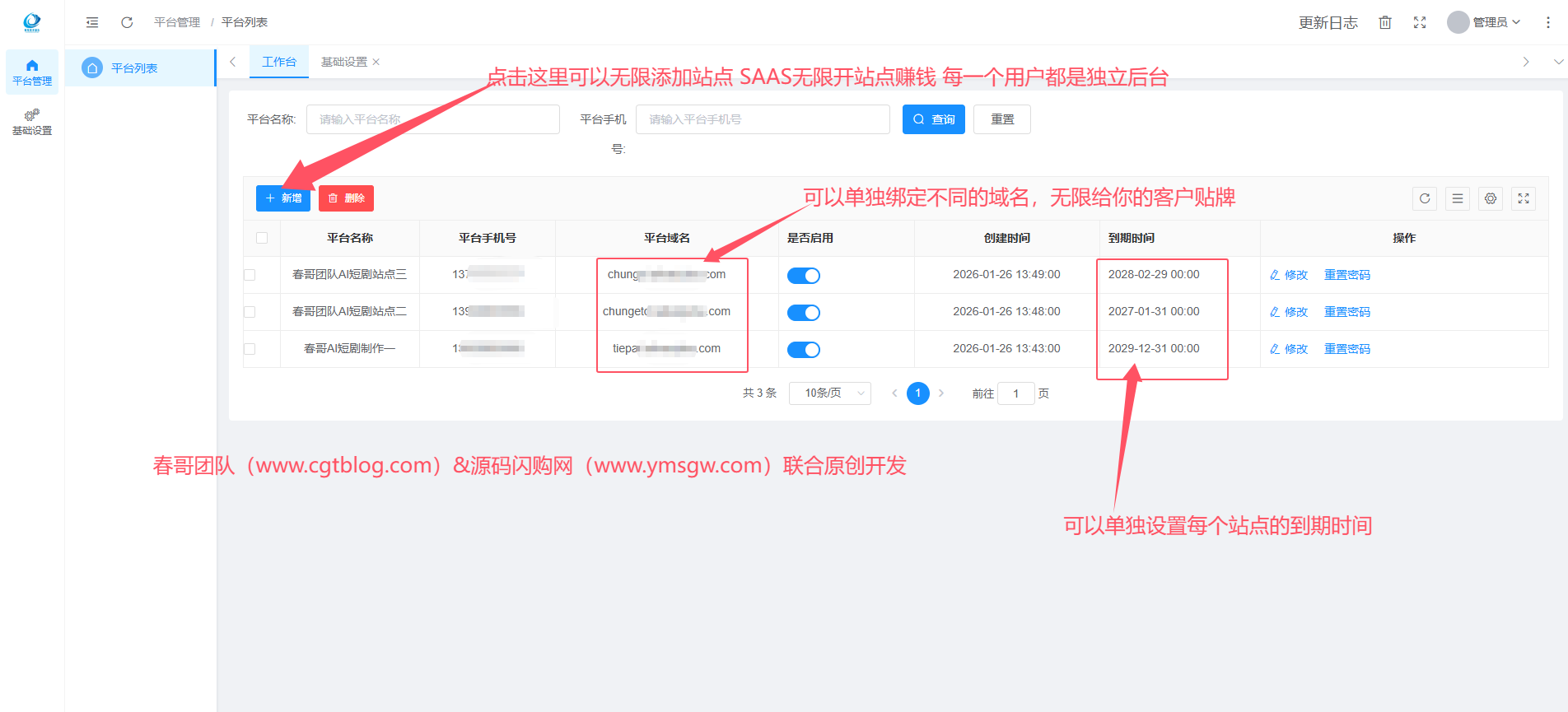Refresh the table with toolbar icon
Image resolution: width=1568 pixels, height=712 pixels.
point(1425,198)
